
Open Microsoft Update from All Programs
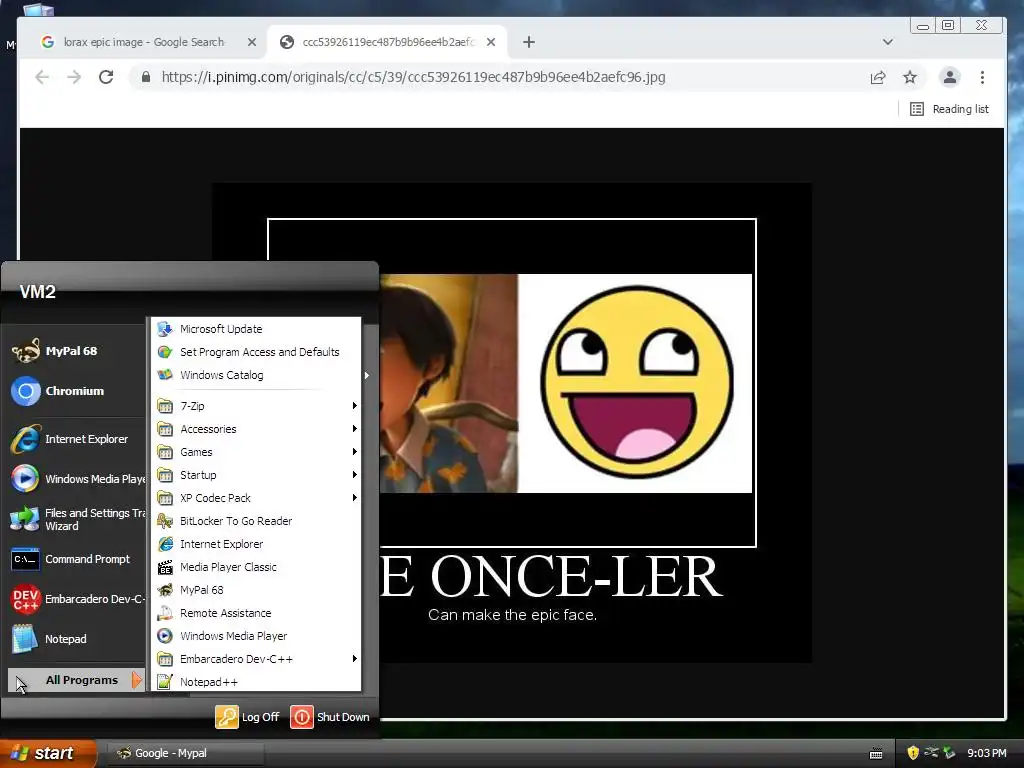255,329
